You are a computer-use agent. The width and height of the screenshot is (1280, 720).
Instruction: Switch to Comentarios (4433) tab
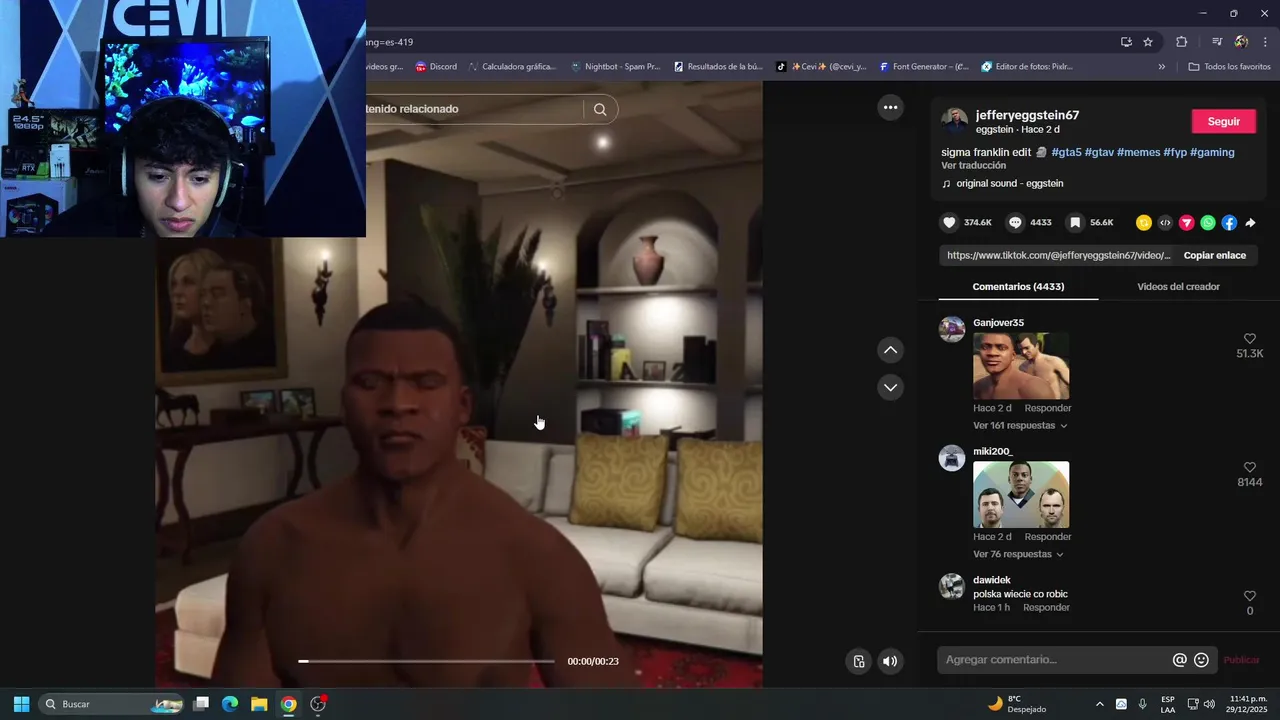click(x=1018, y=287)
